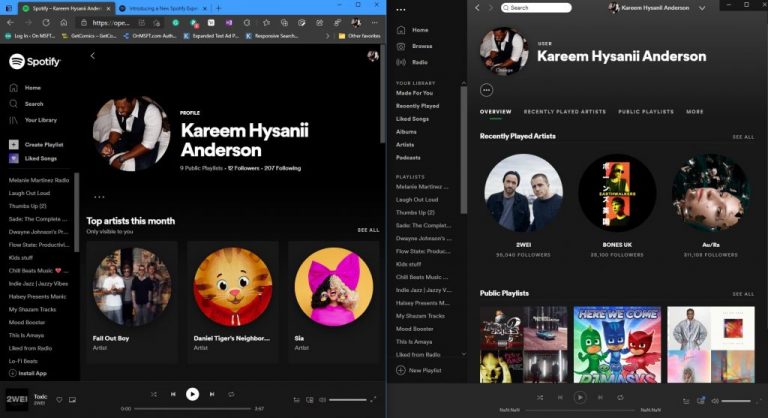Image resolution: width=768 pixels, height=418 pixels.
Task: Click the browser refresh button
Action: 46,23
